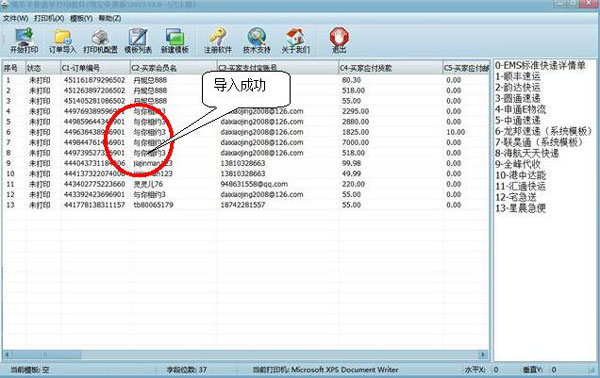Select template 10-港中达能
Viewport: 600px width, 378px height.
click(520, 176)
